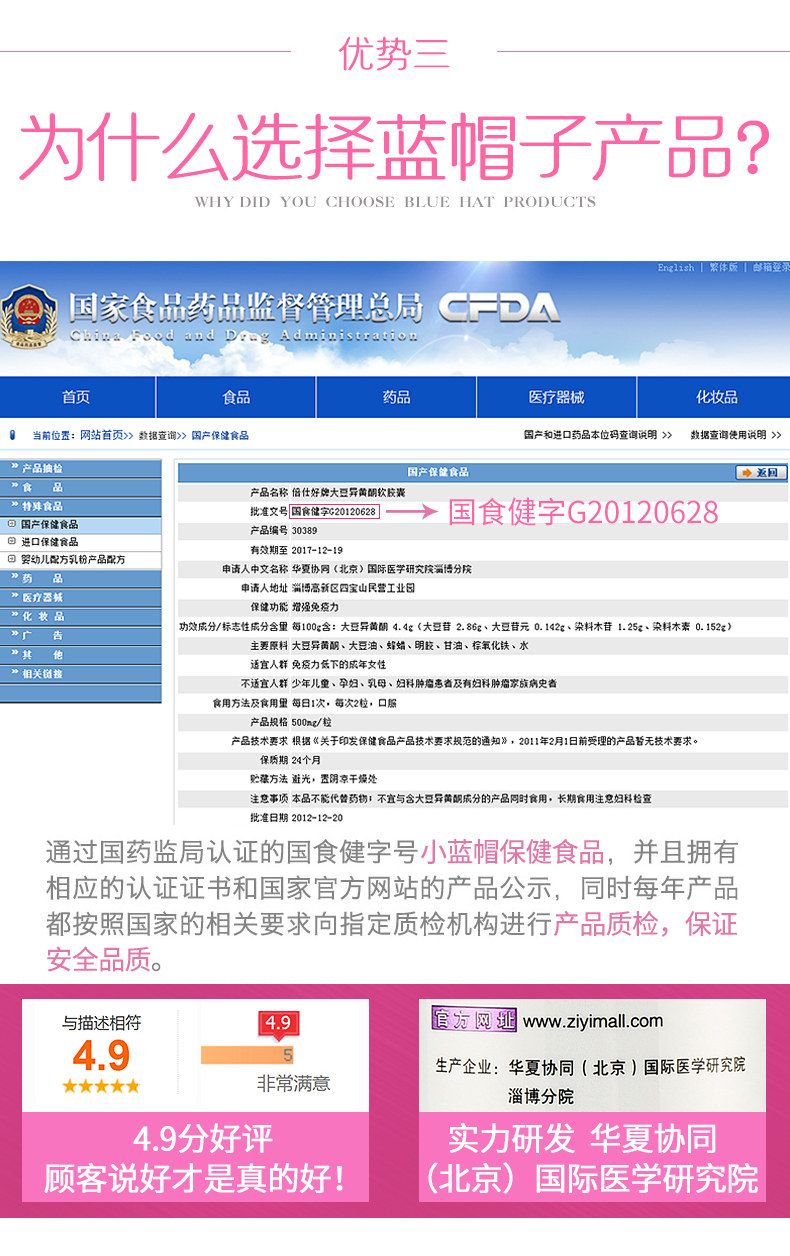Image resolution: width=790 pixels, height=1256 pixels.
Task: Select 婴幼儿配方乳粉产品配方 in the sidebar
Action: (80, 559)
